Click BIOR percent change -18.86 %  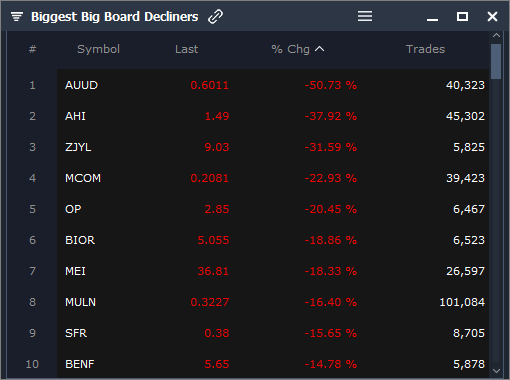331,240
